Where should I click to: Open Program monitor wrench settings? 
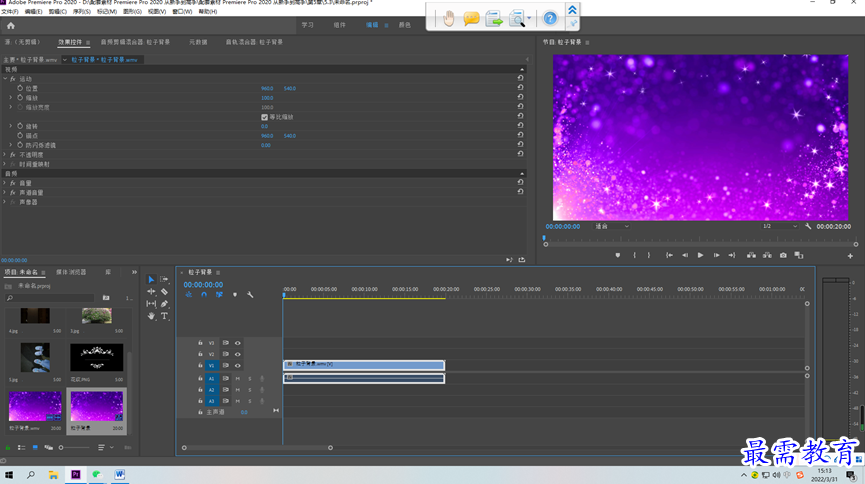(808, 226)
